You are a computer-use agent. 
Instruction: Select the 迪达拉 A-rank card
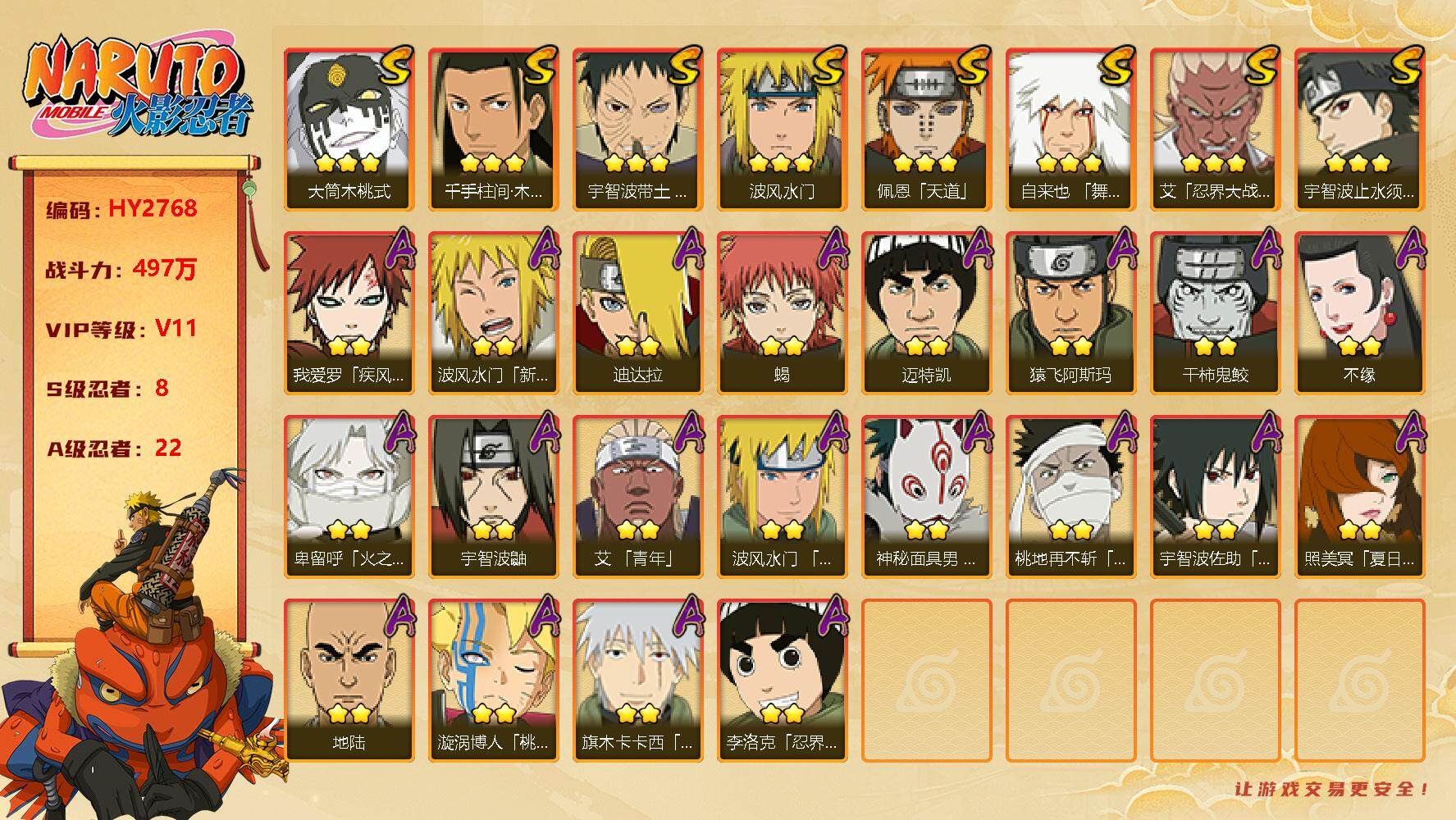coord(637,313)
